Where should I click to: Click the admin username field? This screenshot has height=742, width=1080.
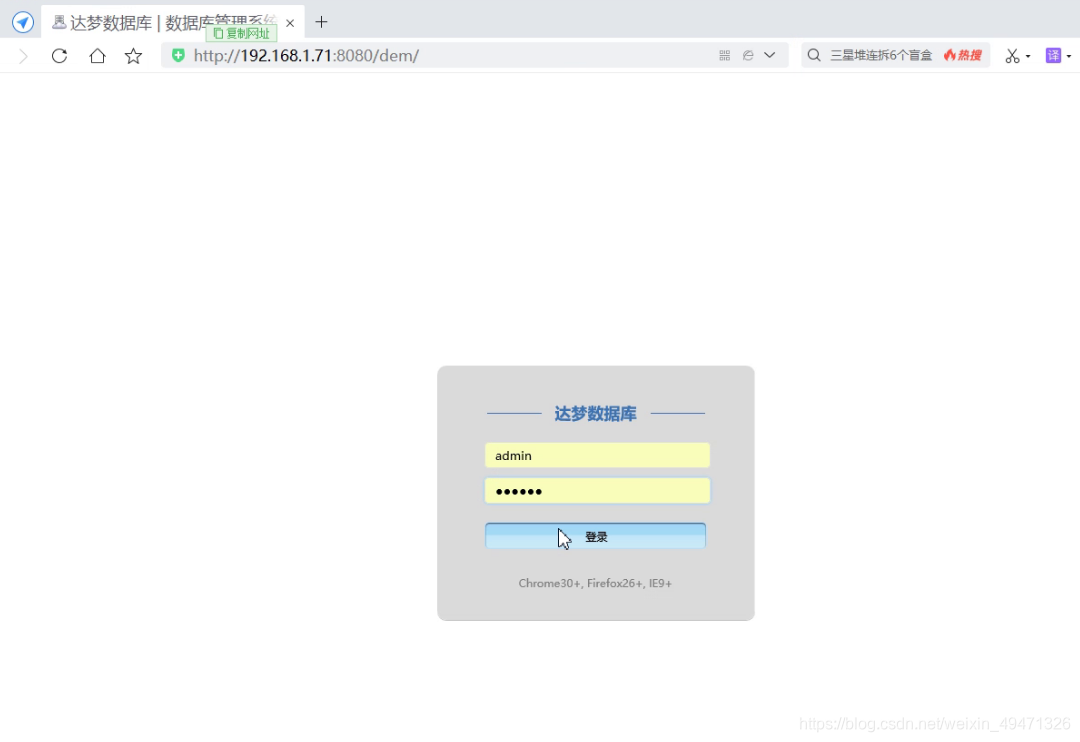(x=597, y=455)
